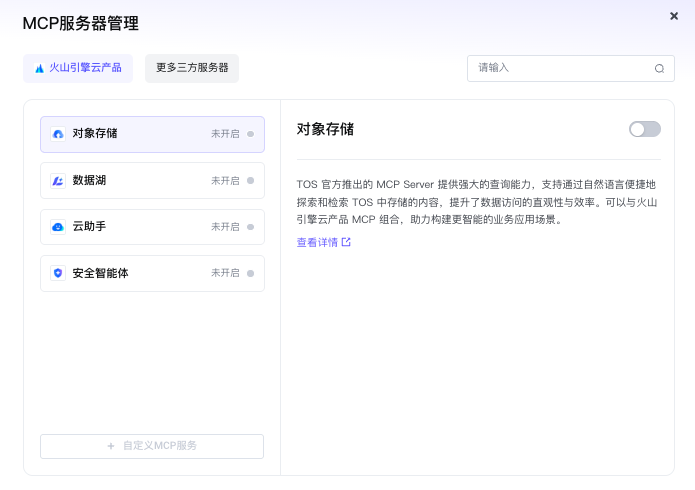Click the 对象存储 heading in detail panel
The image size is (695, 490).
point(325,129)
